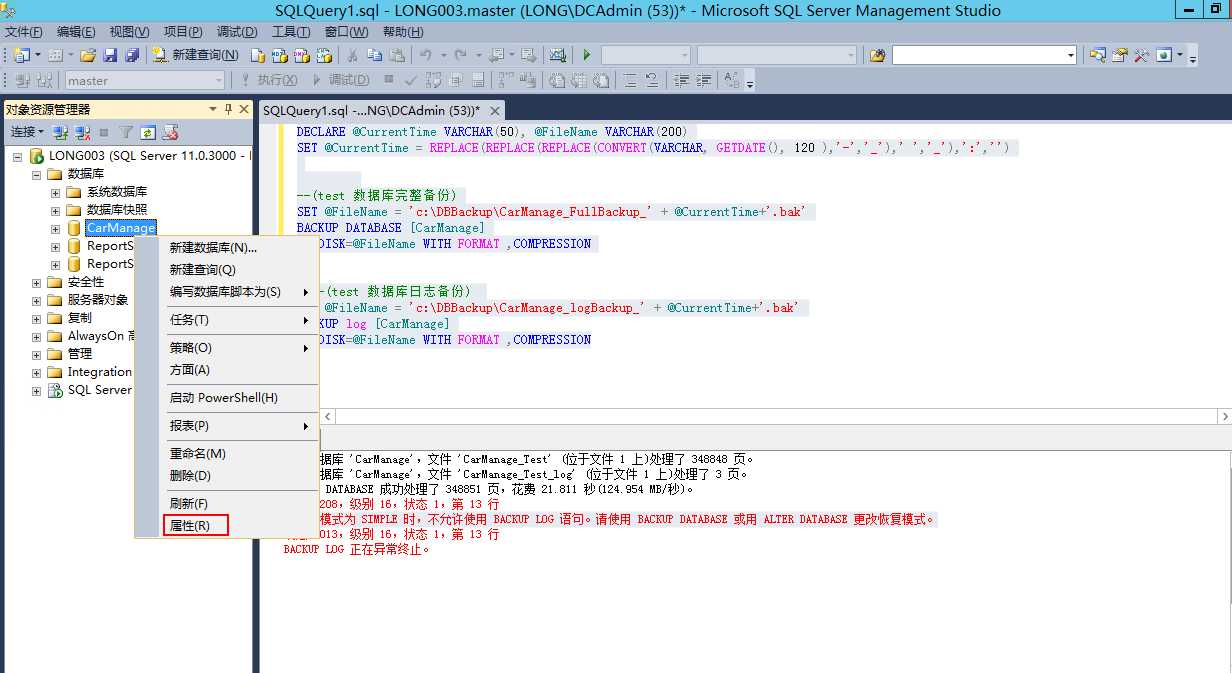Click the Increase Indent icon
The image size is (1232, 673).
point(703,80)
